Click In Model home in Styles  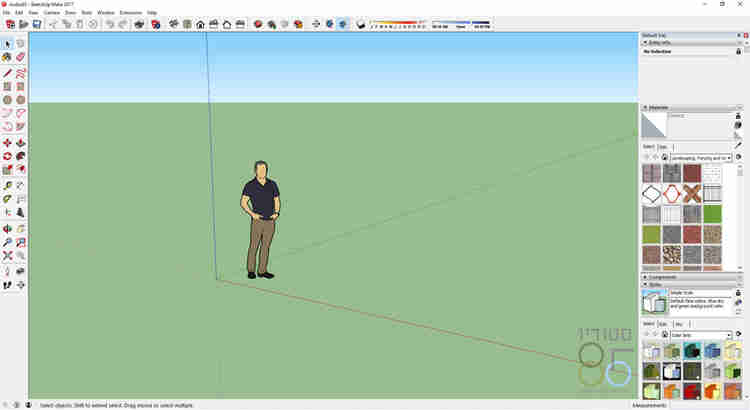pos(664,334)
